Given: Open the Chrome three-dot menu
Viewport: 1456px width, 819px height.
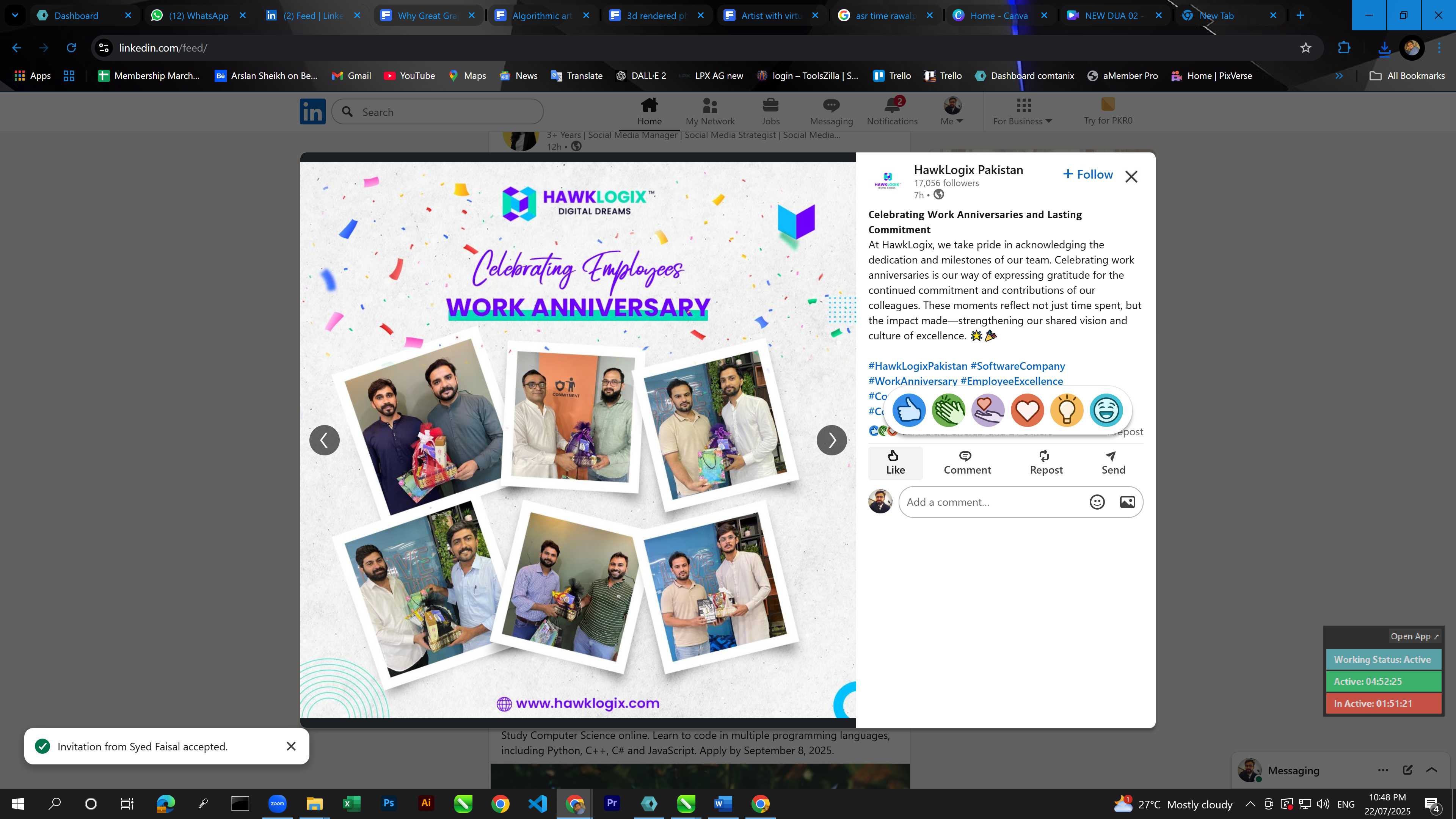Looking at the screenshot, I should click(1439, 48).
